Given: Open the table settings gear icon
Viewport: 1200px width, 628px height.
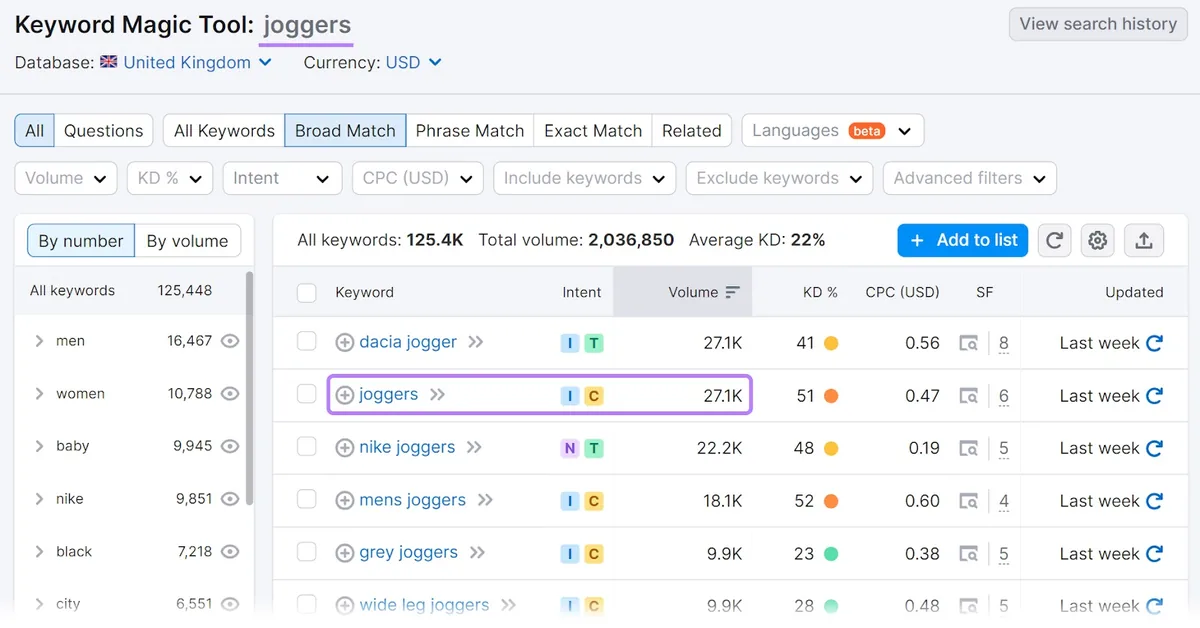Looking at the screenshot, I should (x=1098, y=240).
